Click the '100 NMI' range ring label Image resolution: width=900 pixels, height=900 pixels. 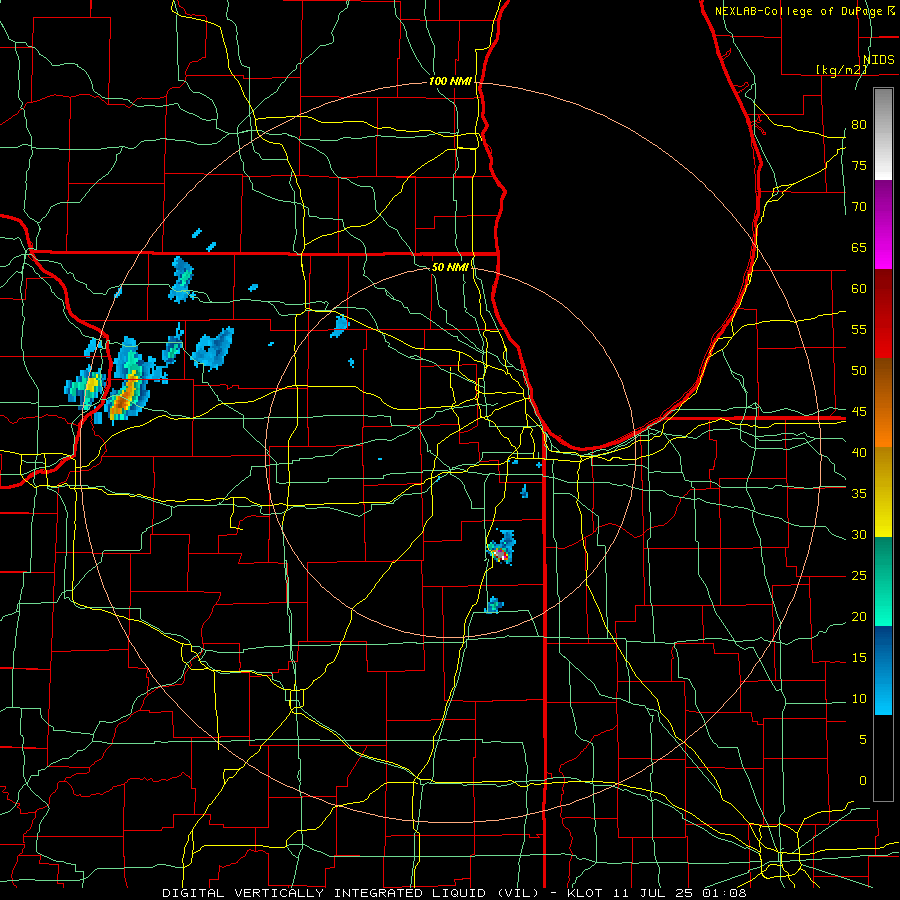coord(450,82)
